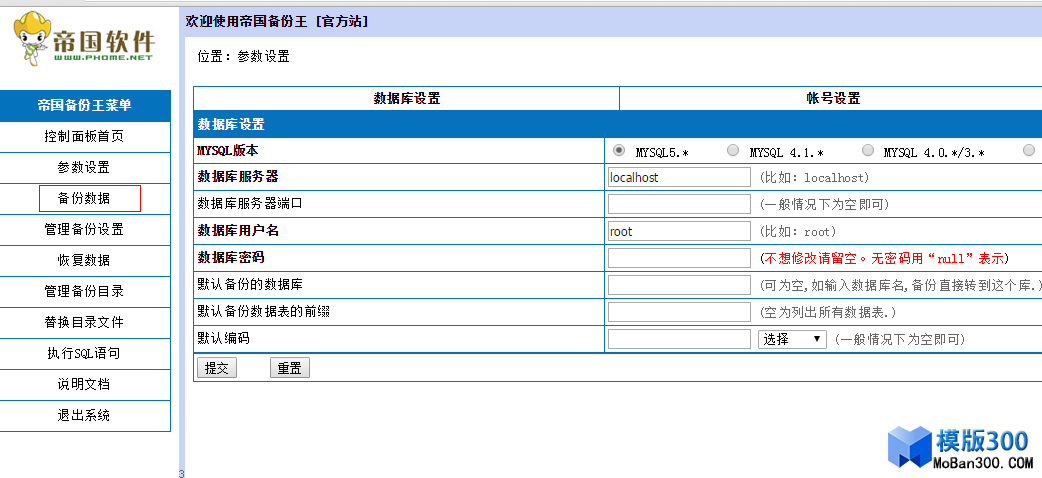Click the MYSQL版本 row label
The height and width of the screenshot is (478, 1042).
228,150
